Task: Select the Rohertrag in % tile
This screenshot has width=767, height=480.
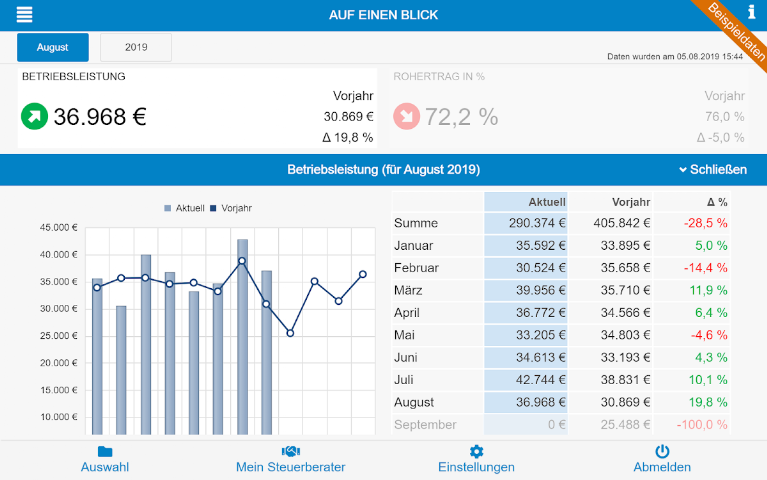Action: pyautogui.click(x=568, y=110)
